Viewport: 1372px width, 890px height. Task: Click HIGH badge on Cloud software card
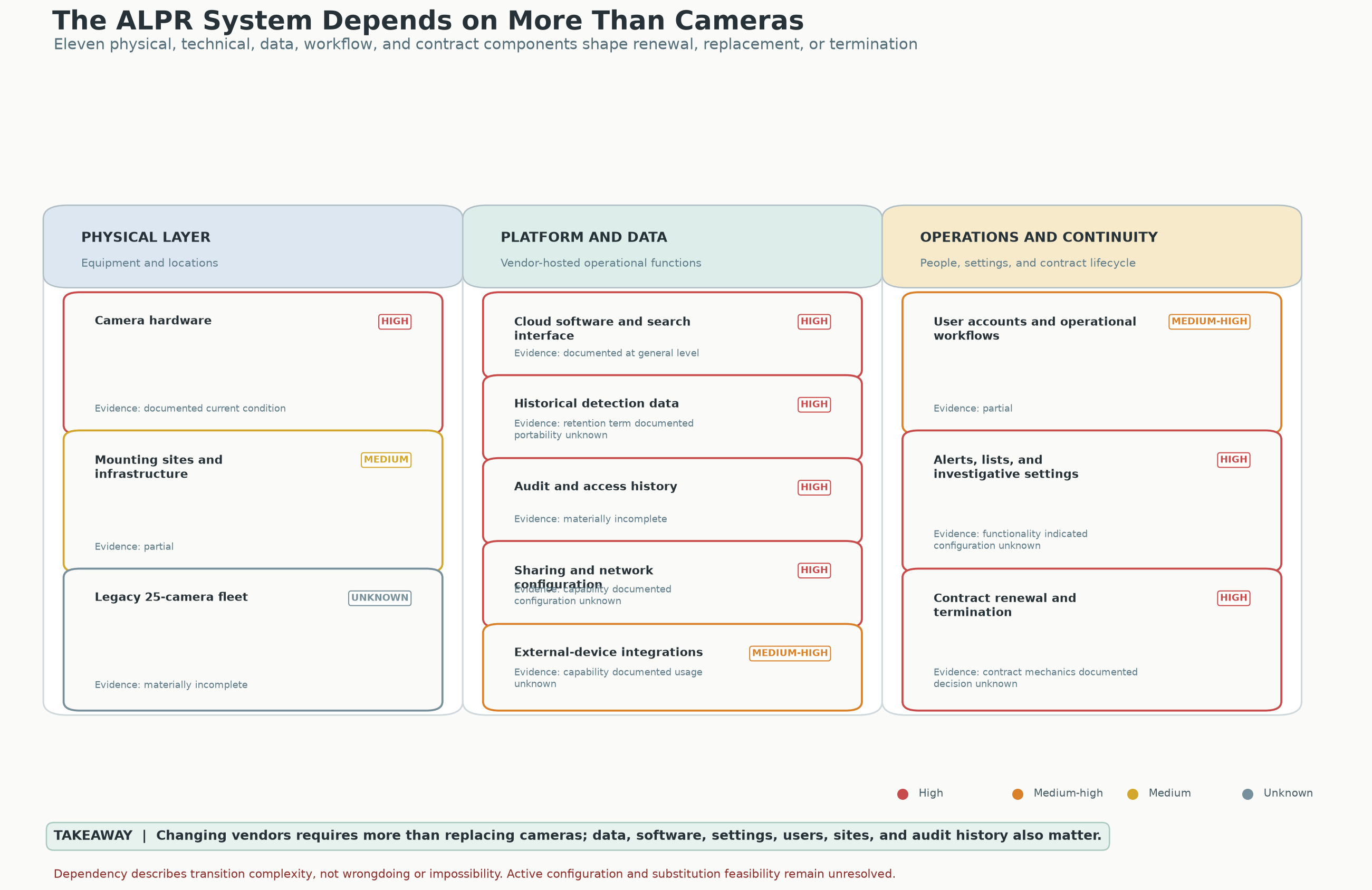tap(814, 322)
